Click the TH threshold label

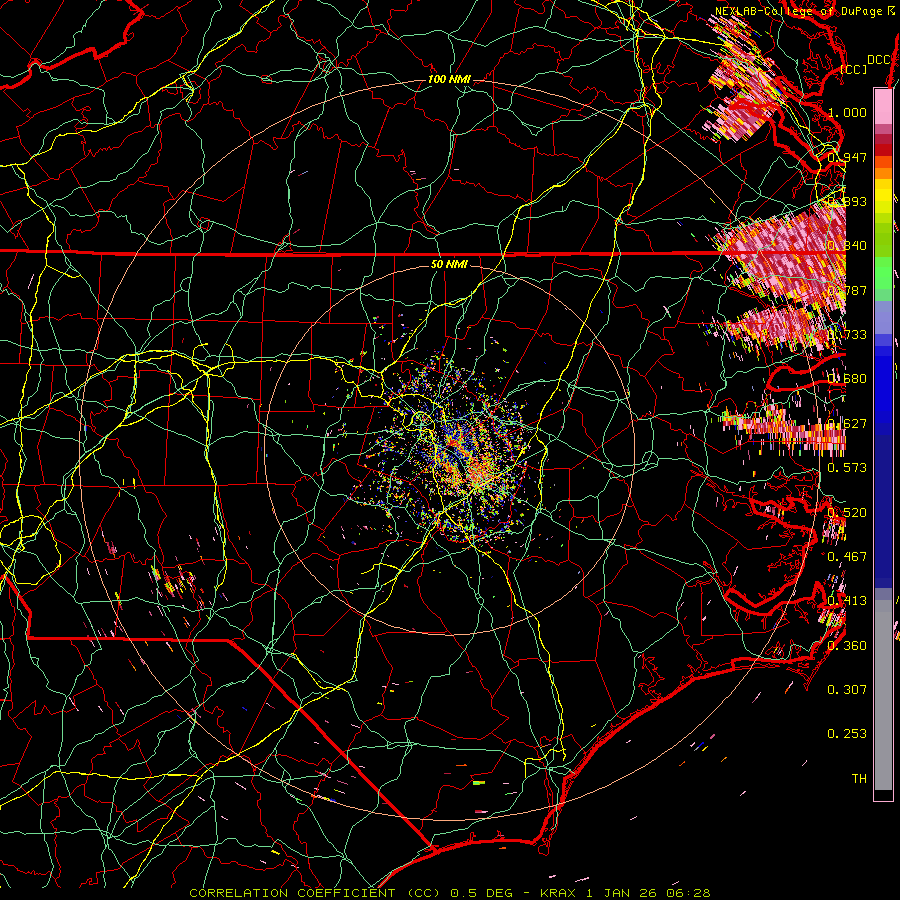859,779
